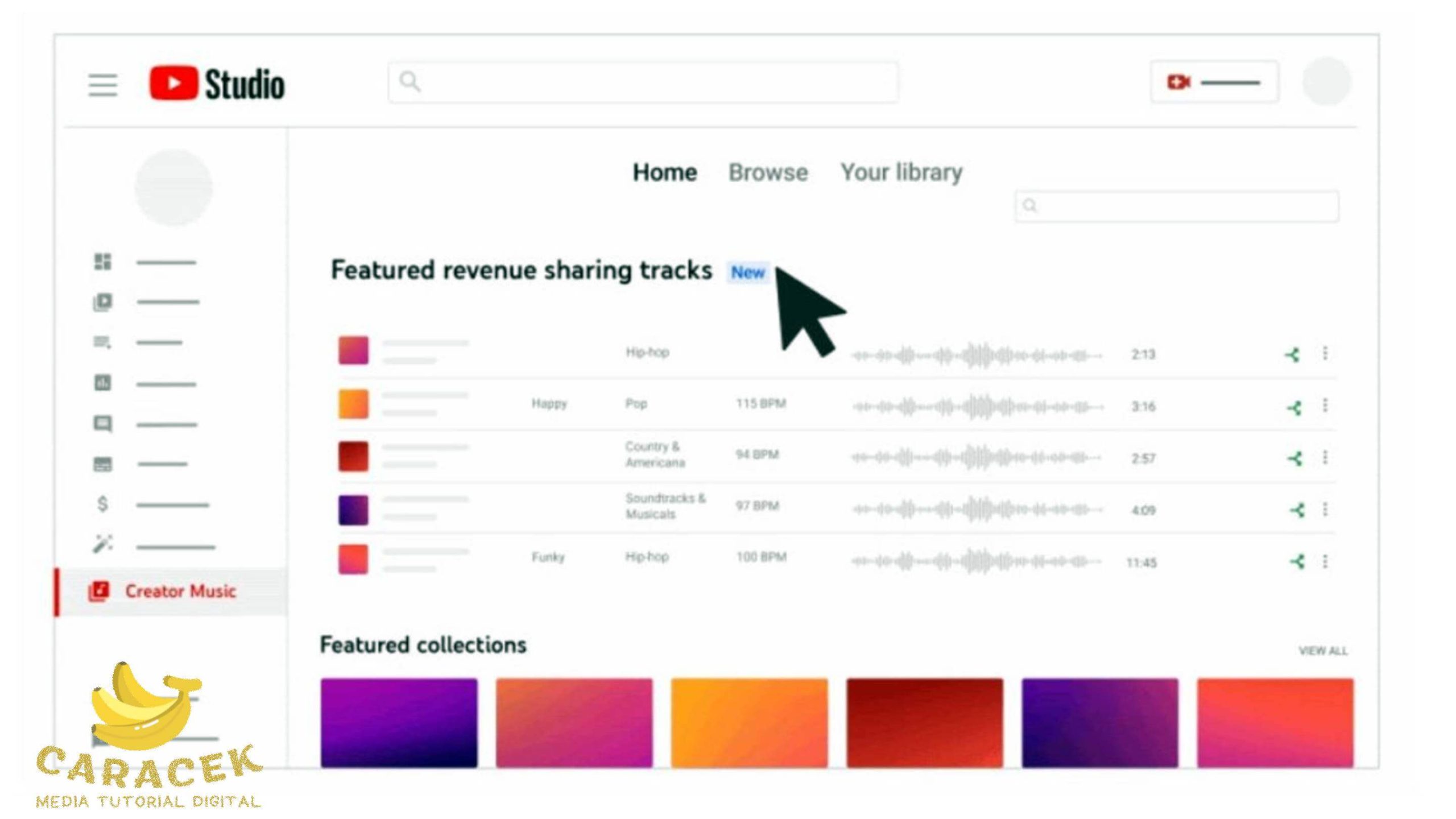Open the Subtitles icon in sidebar

[103, 464]
